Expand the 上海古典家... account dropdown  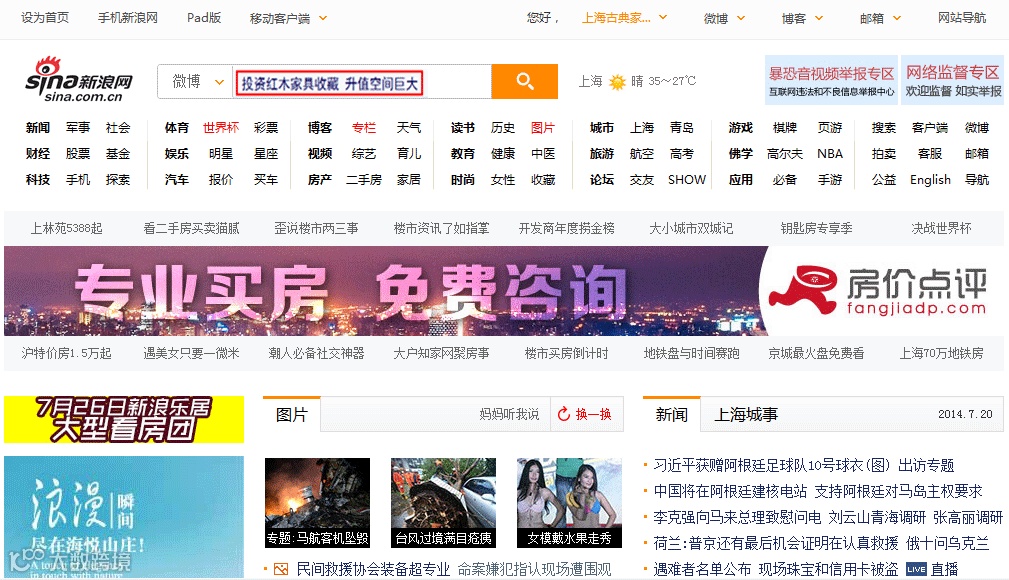point(663,17)
